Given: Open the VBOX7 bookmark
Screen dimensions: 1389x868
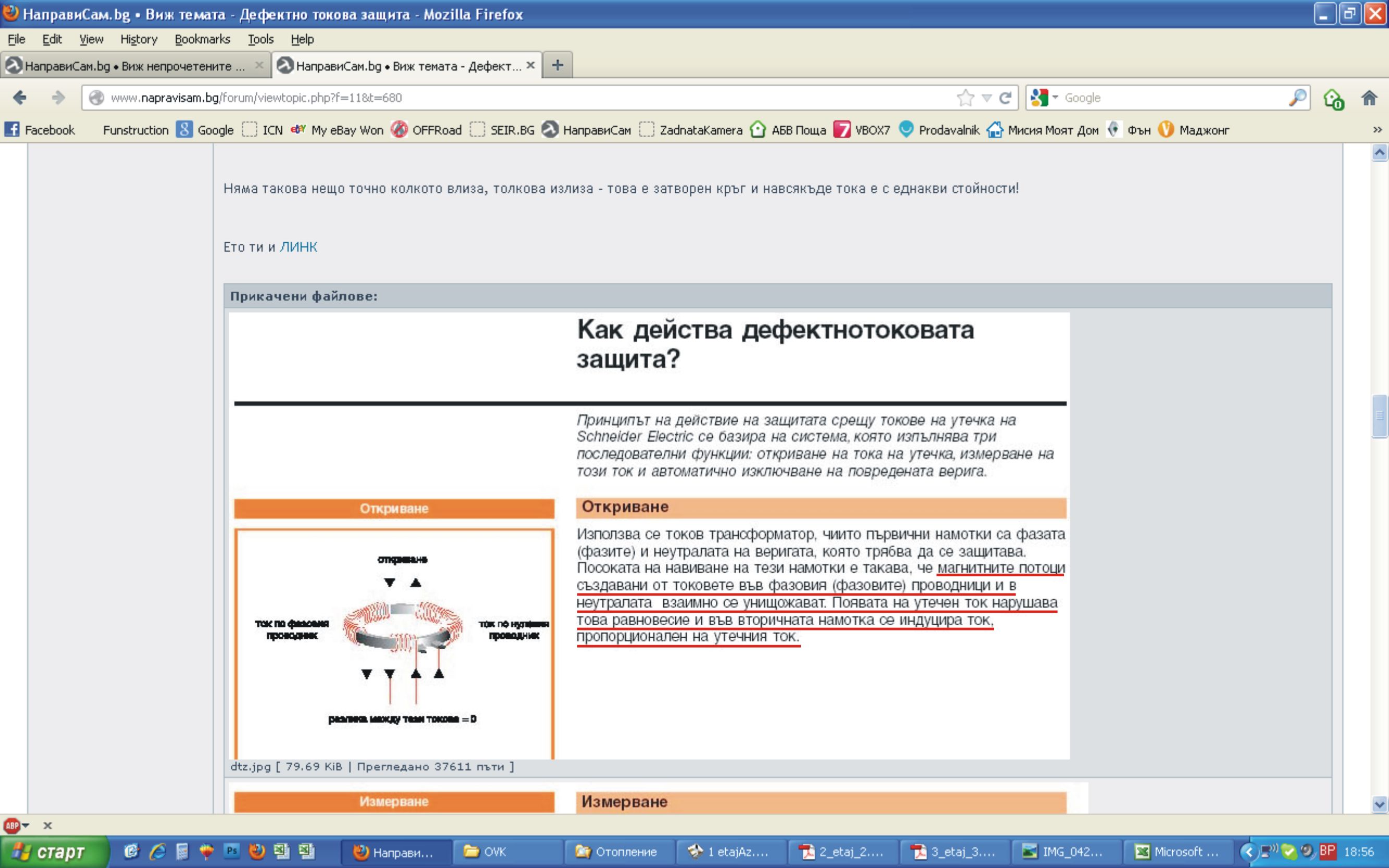Looking at the screenshot, I should [x=862, y=130].
